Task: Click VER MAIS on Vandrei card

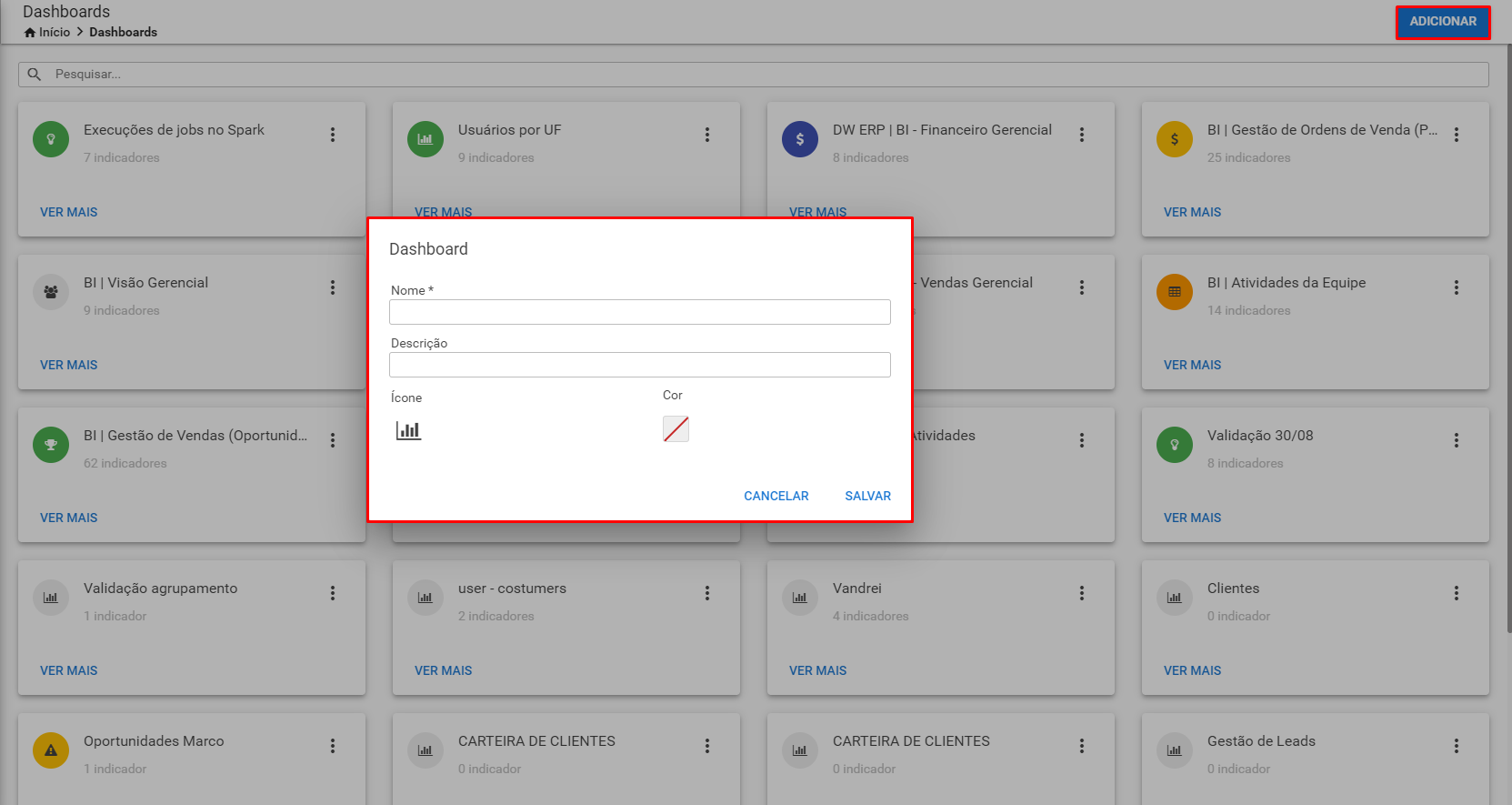Action: pyautogui.click(x=818, y=670)
